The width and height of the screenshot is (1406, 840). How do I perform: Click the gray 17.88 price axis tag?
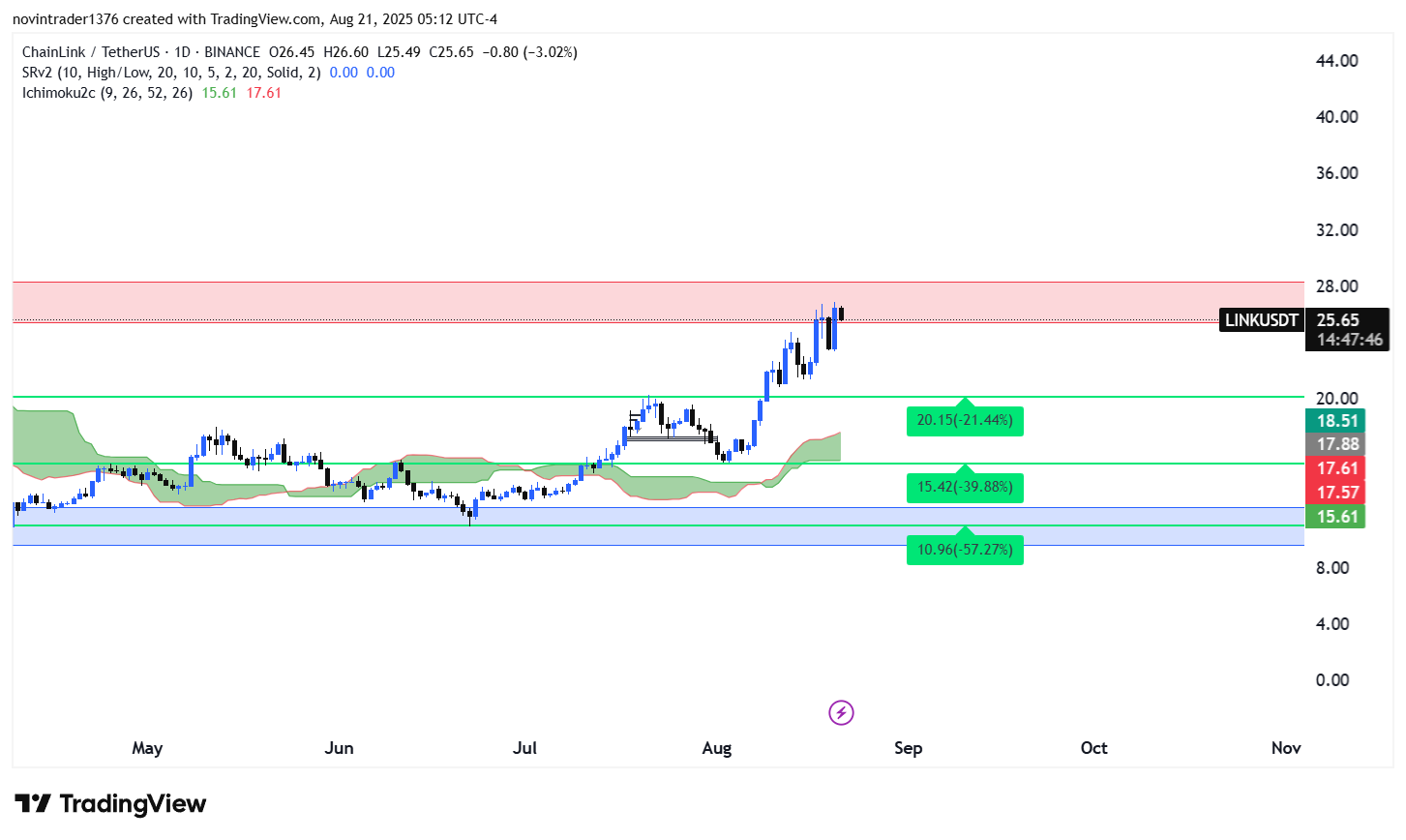click(1337, 444)
